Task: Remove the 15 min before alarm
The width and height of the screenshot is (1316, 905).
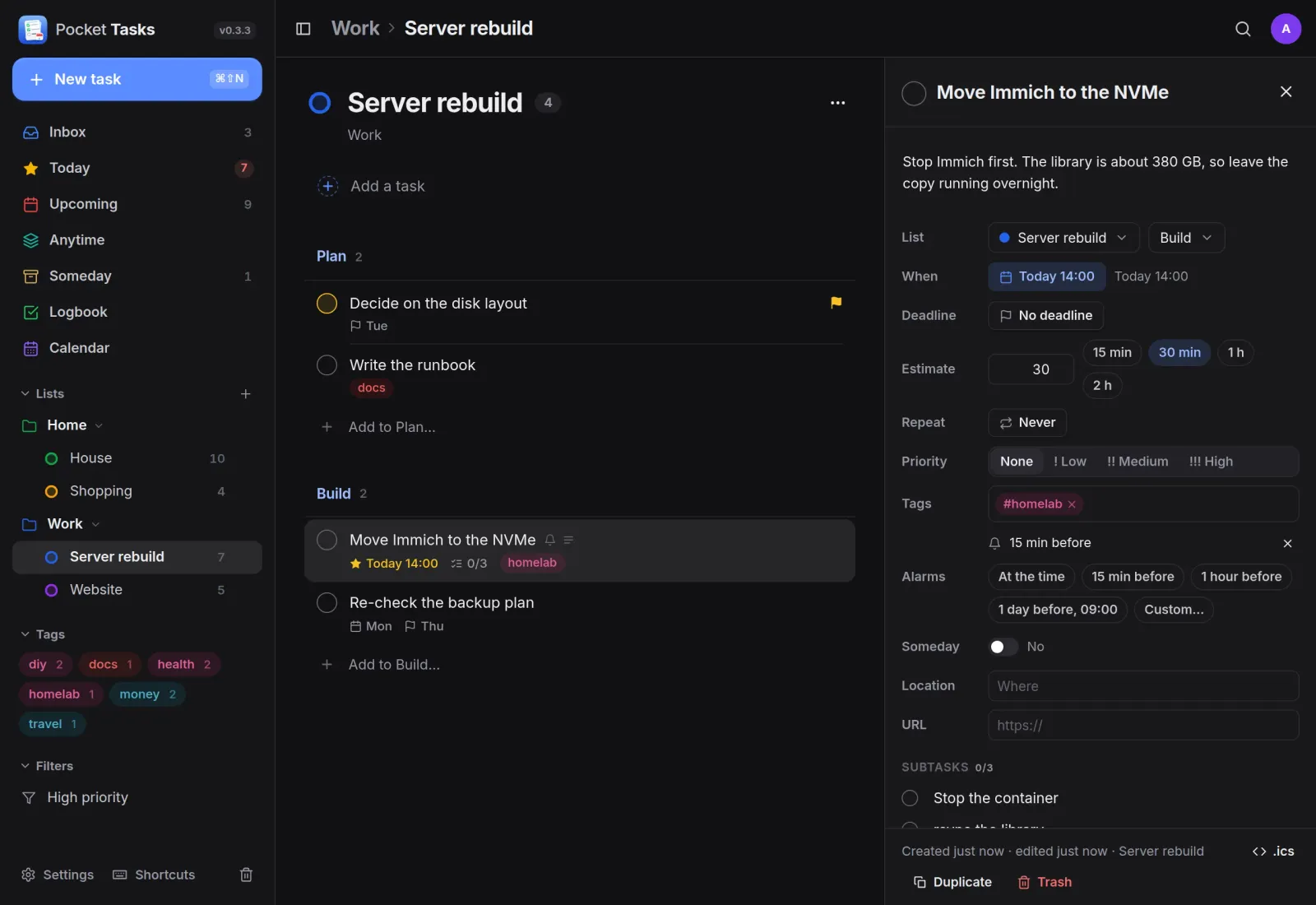Action: 1287,543
